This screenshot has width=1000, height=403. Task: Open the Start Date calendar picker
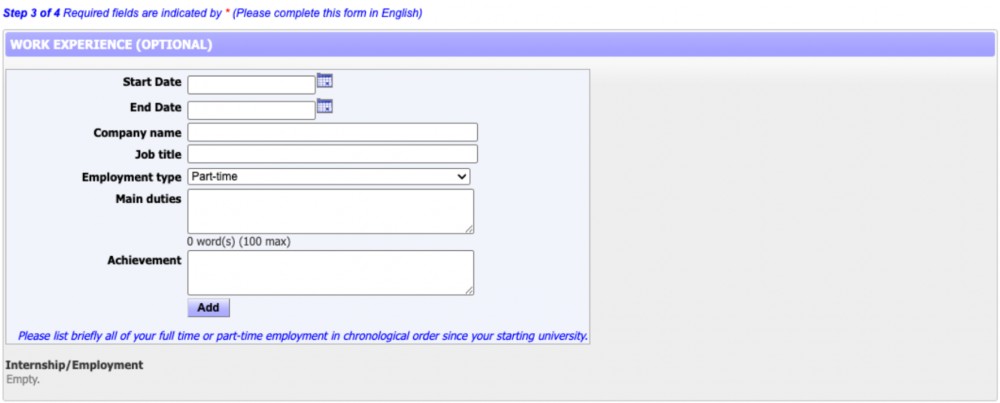[324, 81]
